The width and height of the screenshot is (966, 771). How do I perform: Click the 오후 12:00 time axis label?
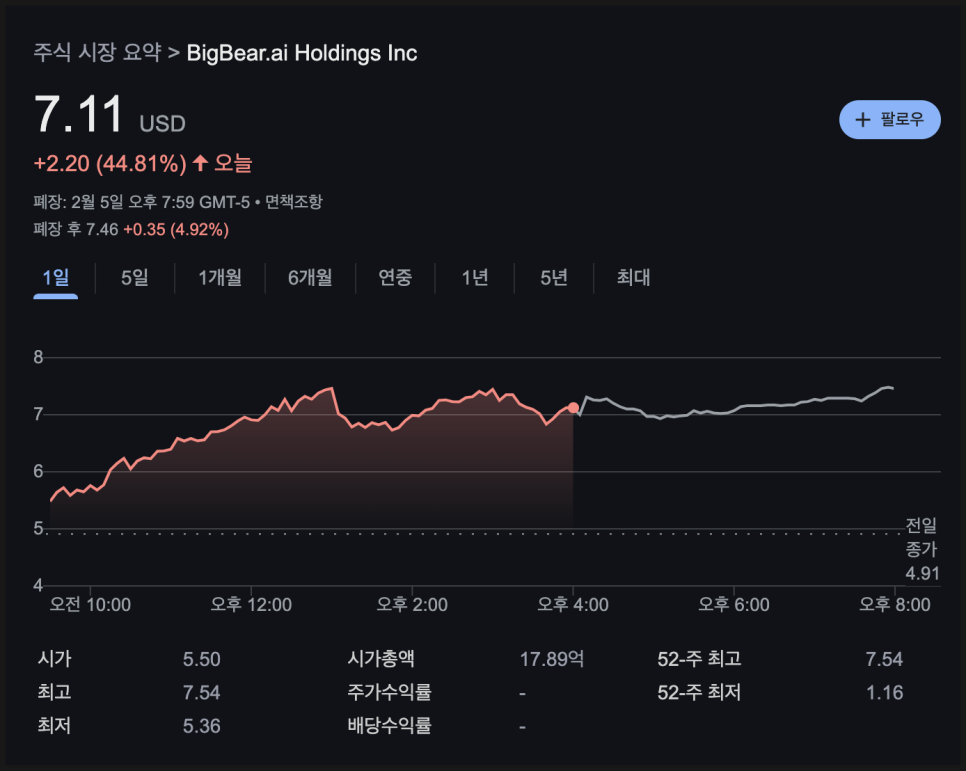point(251,605)
